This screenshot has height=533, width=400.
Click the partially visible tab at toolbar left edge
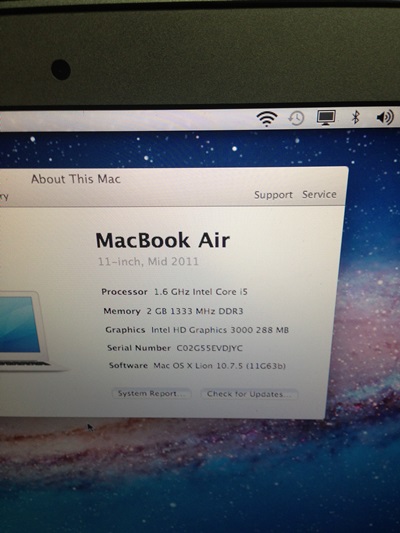4,196
